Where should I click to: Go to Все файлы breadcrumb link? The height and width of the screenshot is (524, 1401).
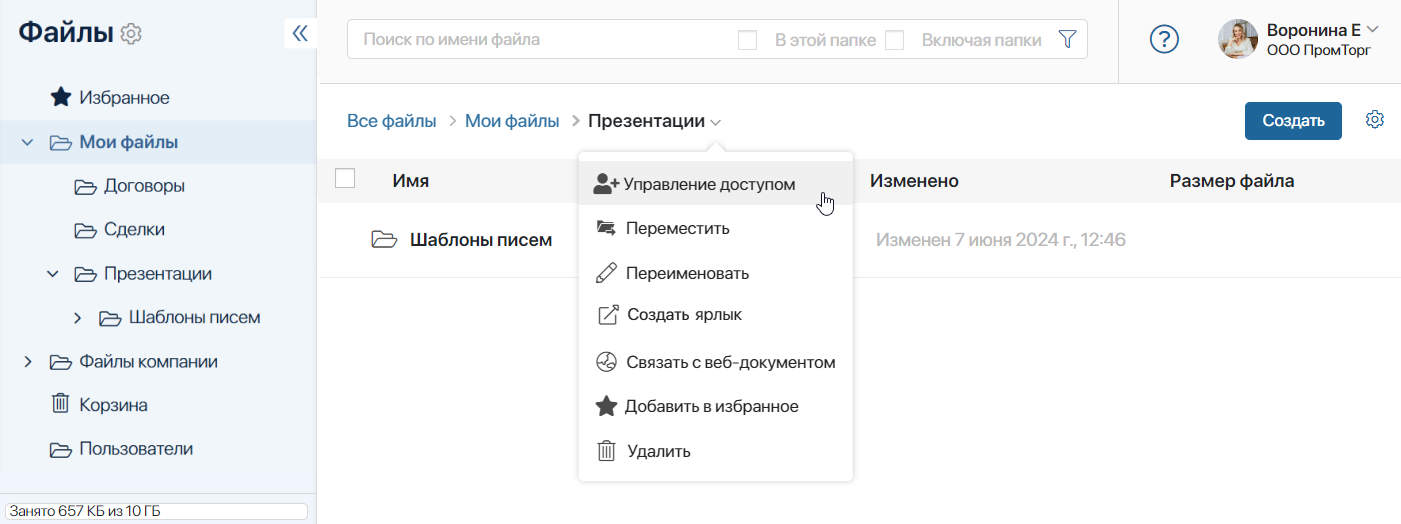[392, 121]
